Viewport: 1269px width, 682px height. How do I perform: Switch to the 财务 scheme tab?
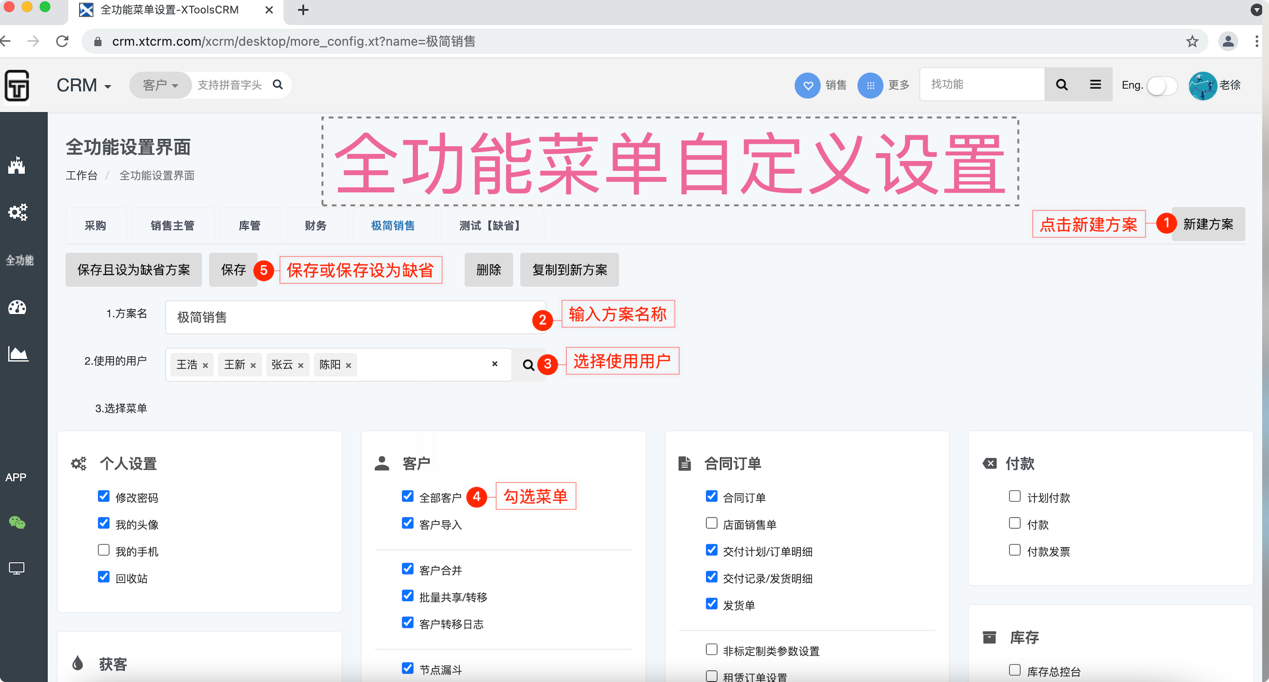pyautogui.click(x=316, y=226)
